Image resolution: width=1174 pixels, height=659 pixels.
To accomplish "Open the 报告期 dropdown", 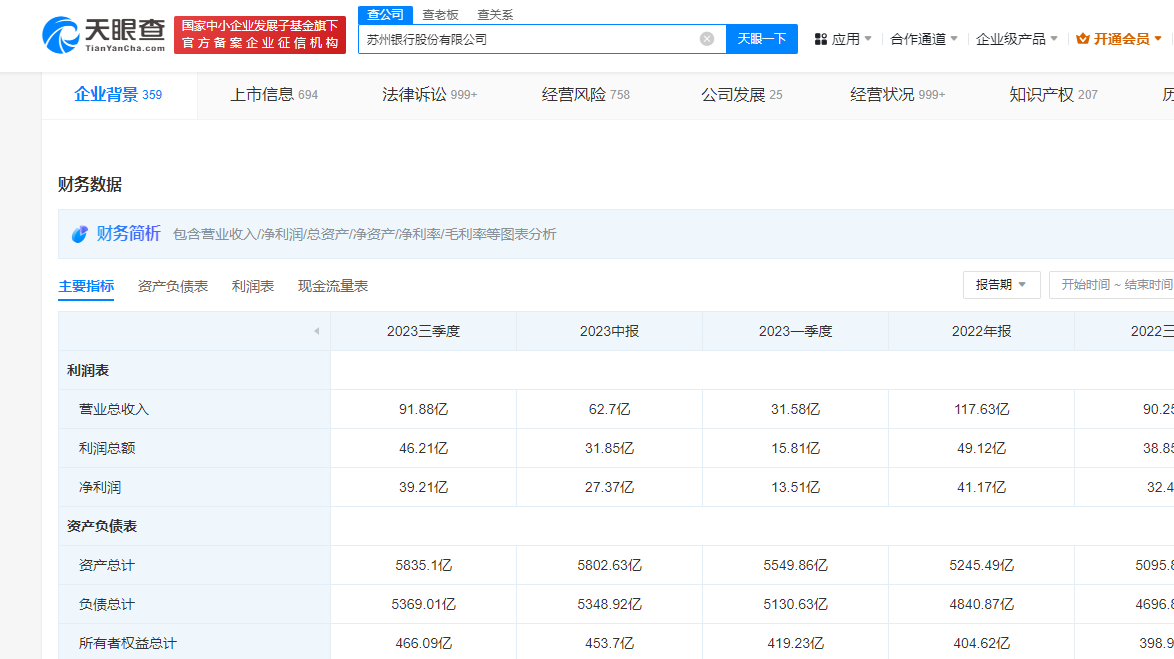I will pos(1001,285).
